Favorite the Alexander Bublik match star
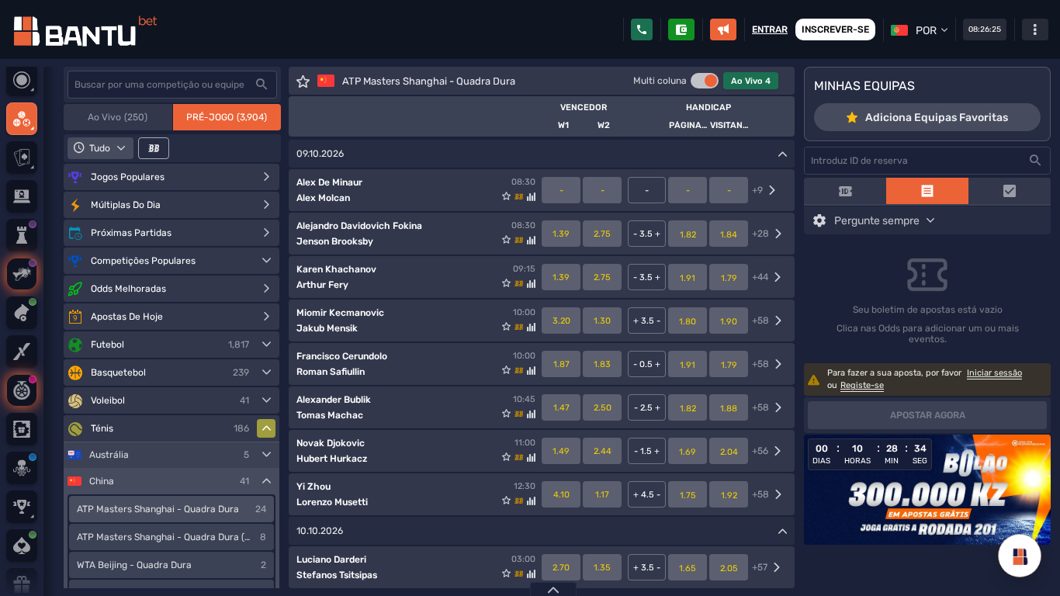The height and width of the screenshot is (596, 1060). point(506,414)
